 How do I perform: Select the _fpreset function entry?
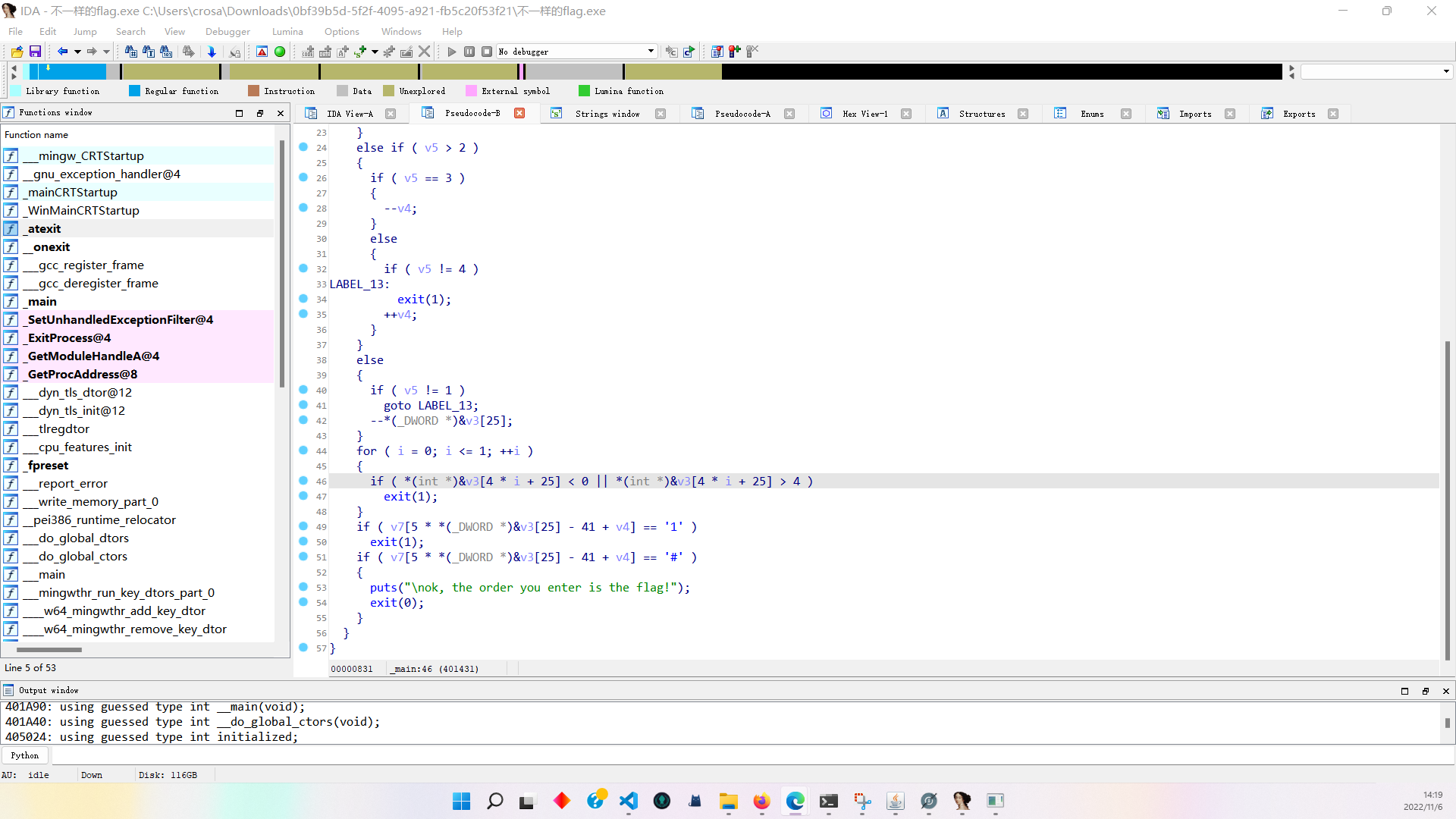(138, 466)
